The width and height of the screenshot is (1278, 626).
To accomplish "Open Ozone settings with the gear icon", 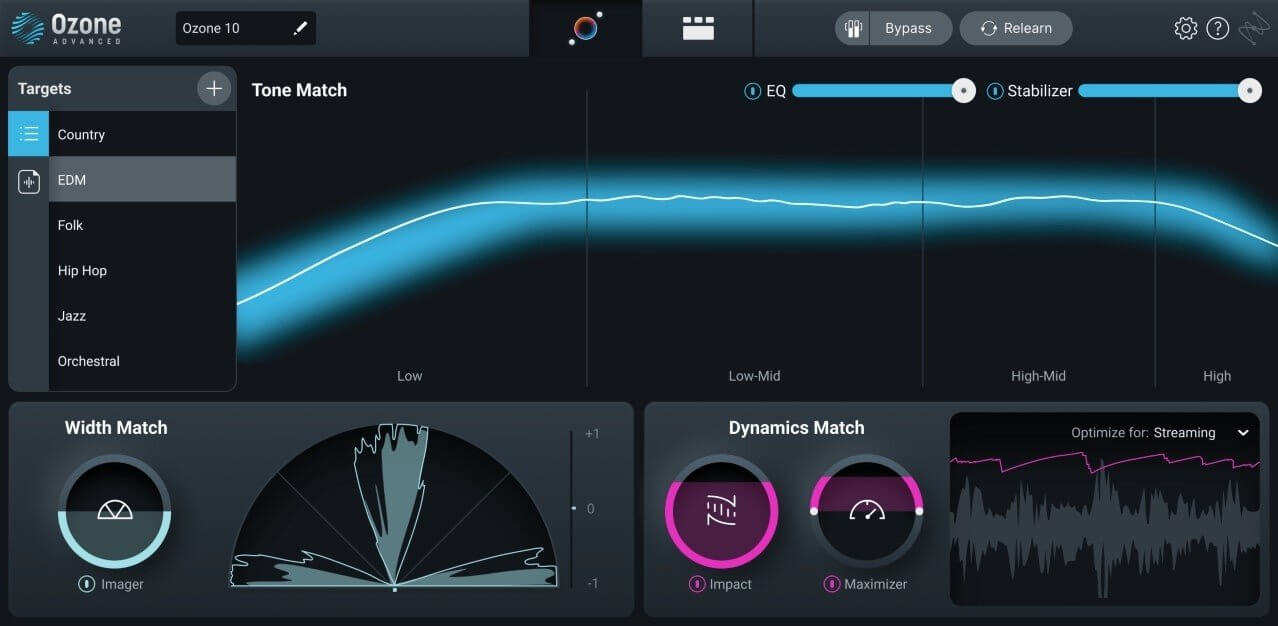I will (x=1185, y=28).
